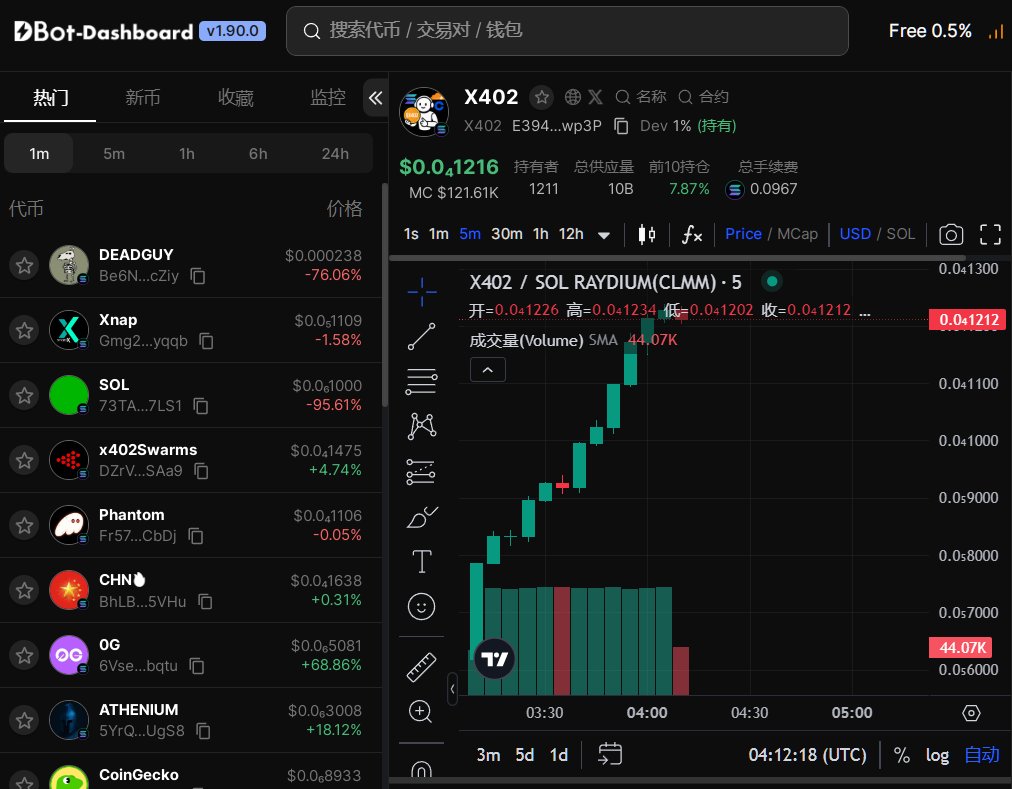
Task: Open the 监控 monitor tab
Action: pos(328,97)
